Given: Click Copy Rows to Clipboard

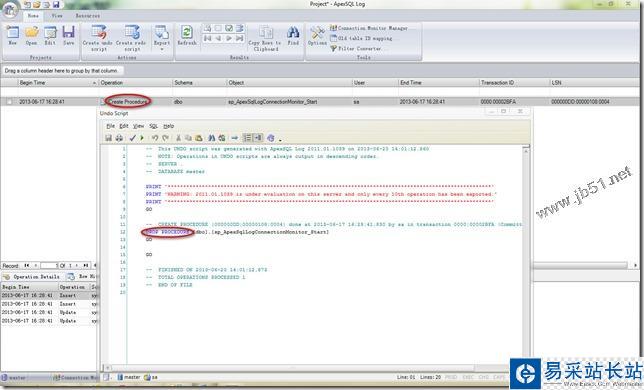Looking at the screenshot, I should pyautogui.click(x=265, y=38).
